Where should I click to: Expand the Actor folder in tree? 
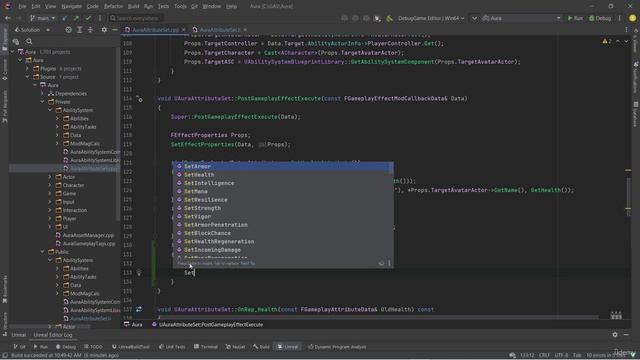pos(50,177)
